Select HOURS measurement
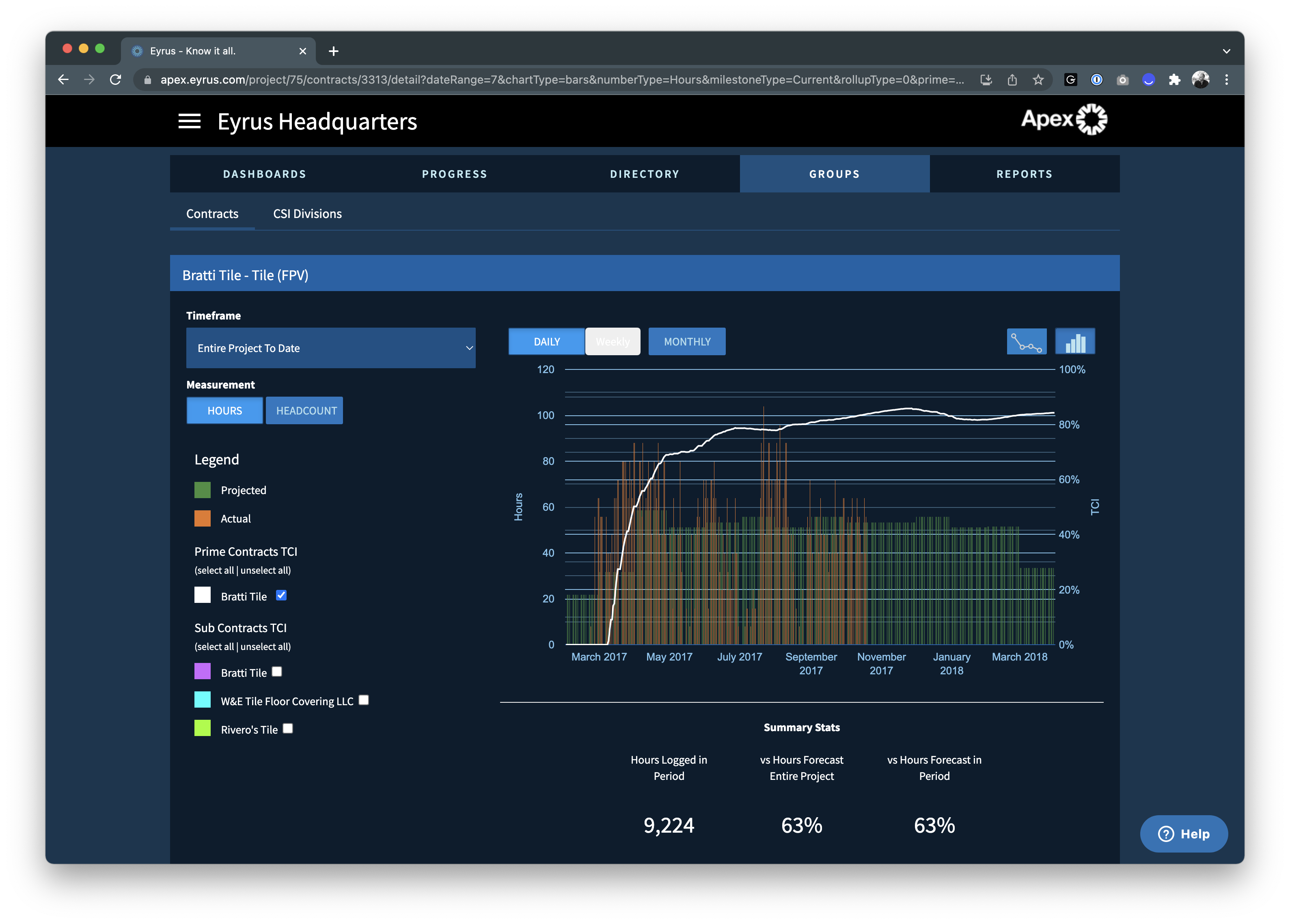 (x=224, y=410)
